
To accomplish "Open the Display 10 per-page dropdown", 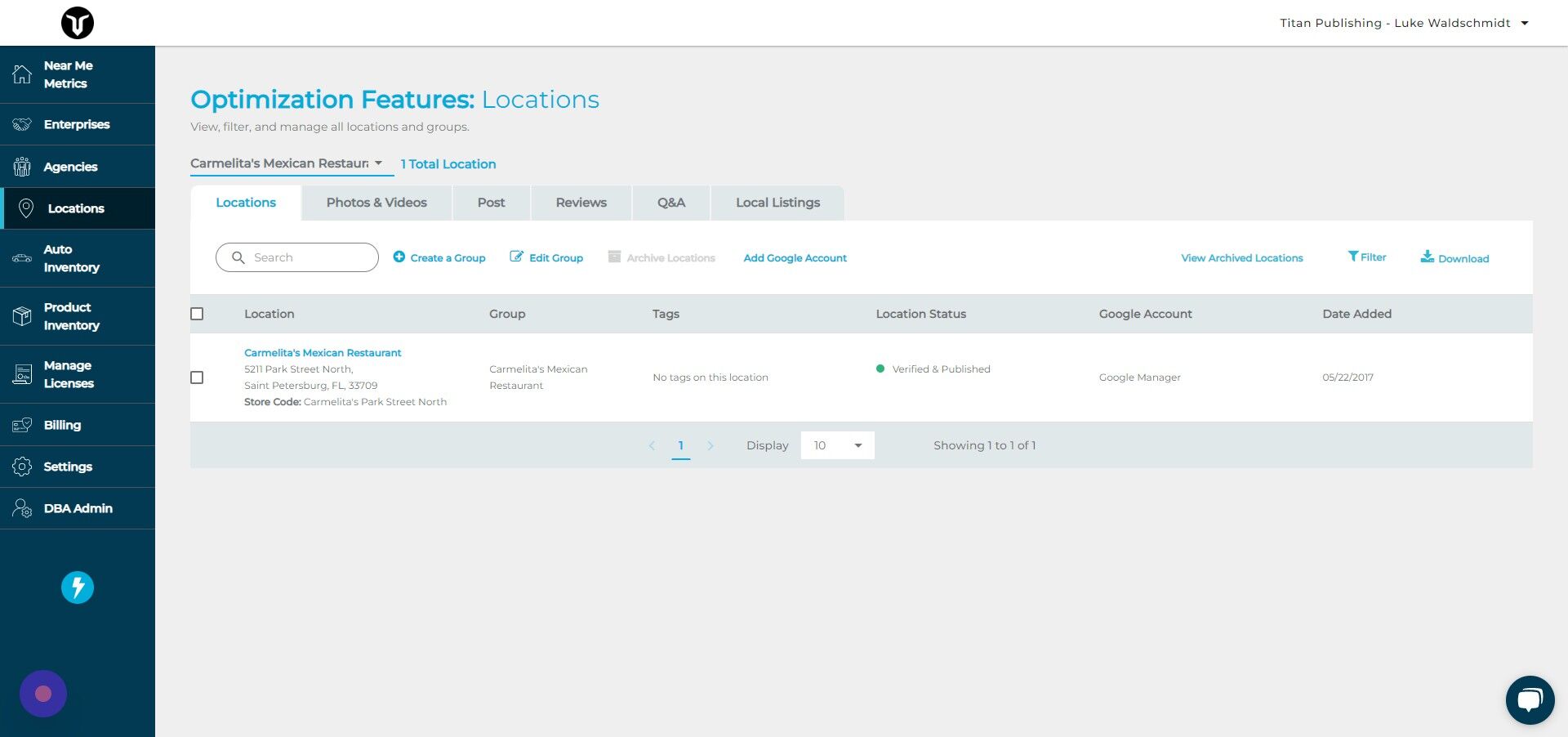I will 837,445.
